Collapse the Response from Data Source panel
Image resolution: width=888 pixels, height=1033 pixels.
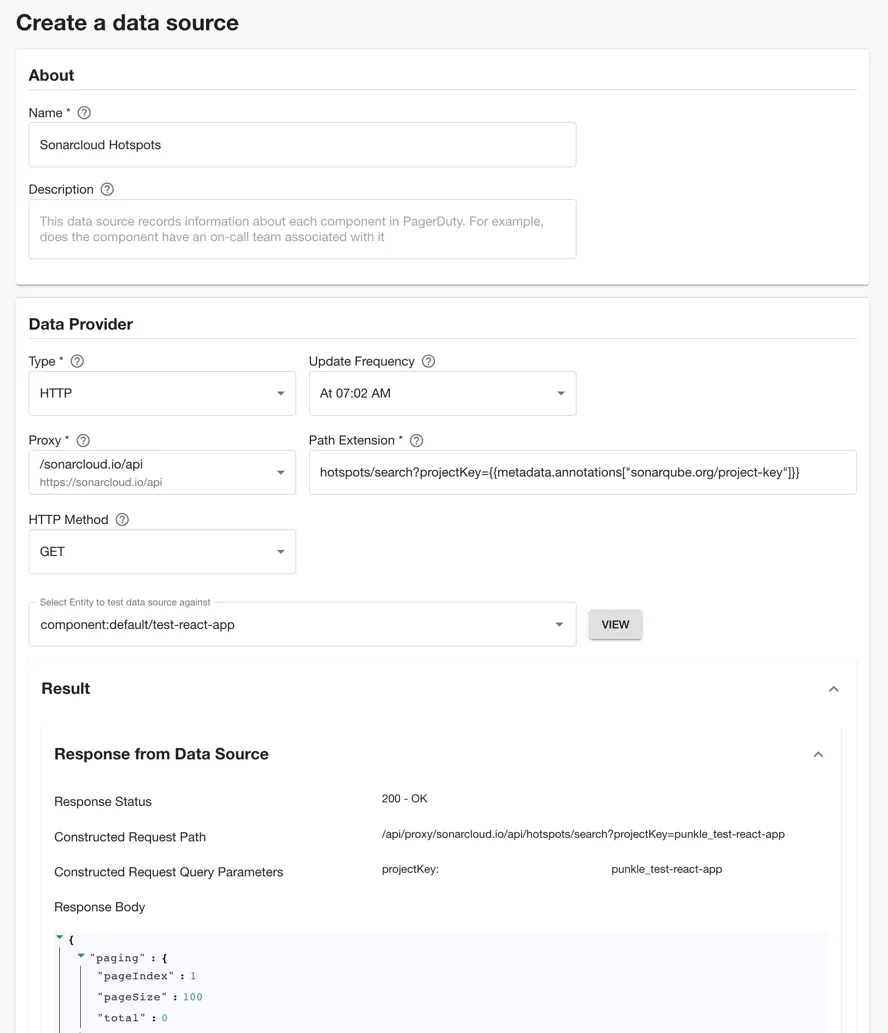pos(818,754)
